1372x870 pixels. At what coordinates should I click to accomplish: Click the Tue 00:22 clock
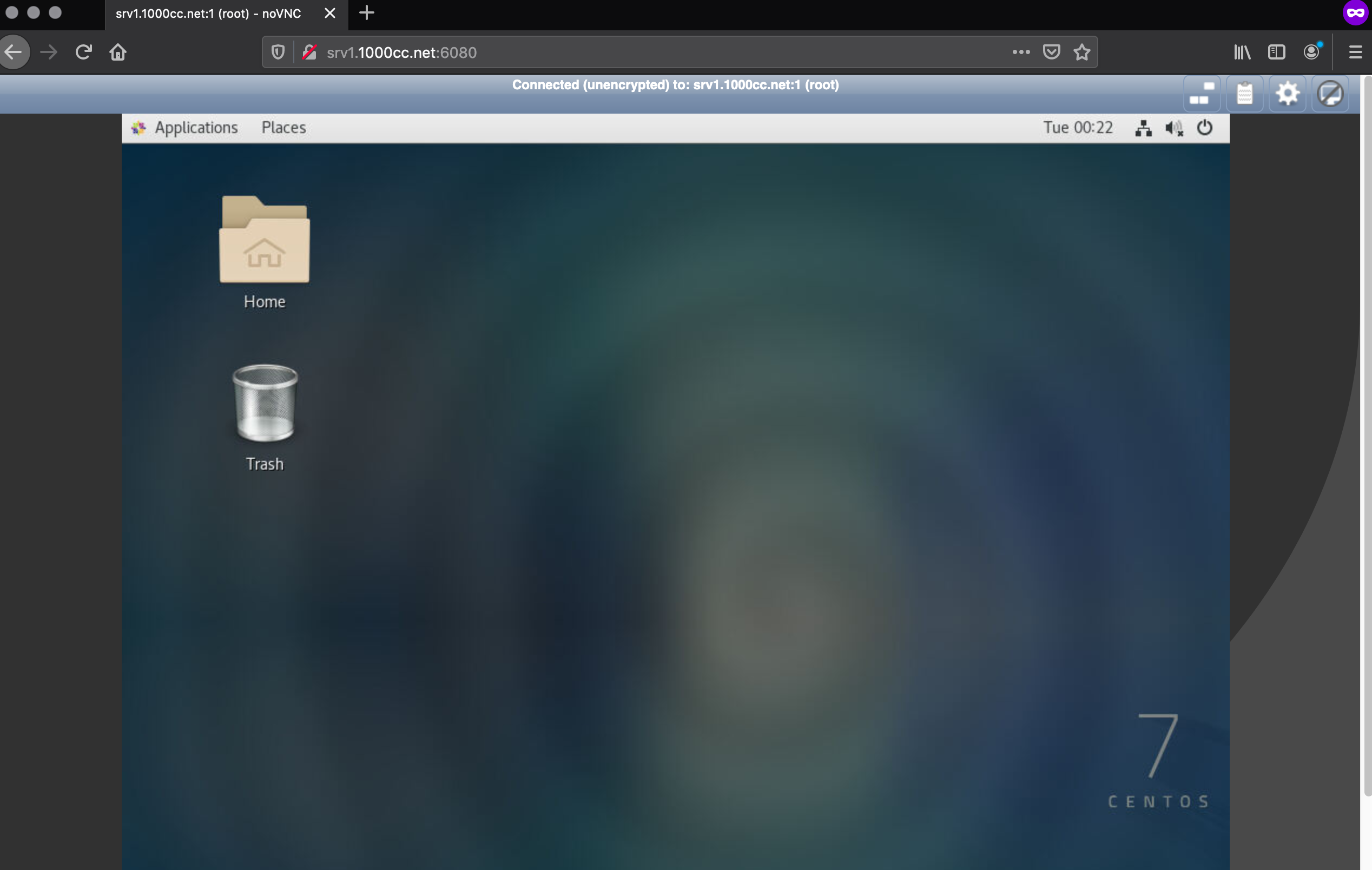point(1078,128)
